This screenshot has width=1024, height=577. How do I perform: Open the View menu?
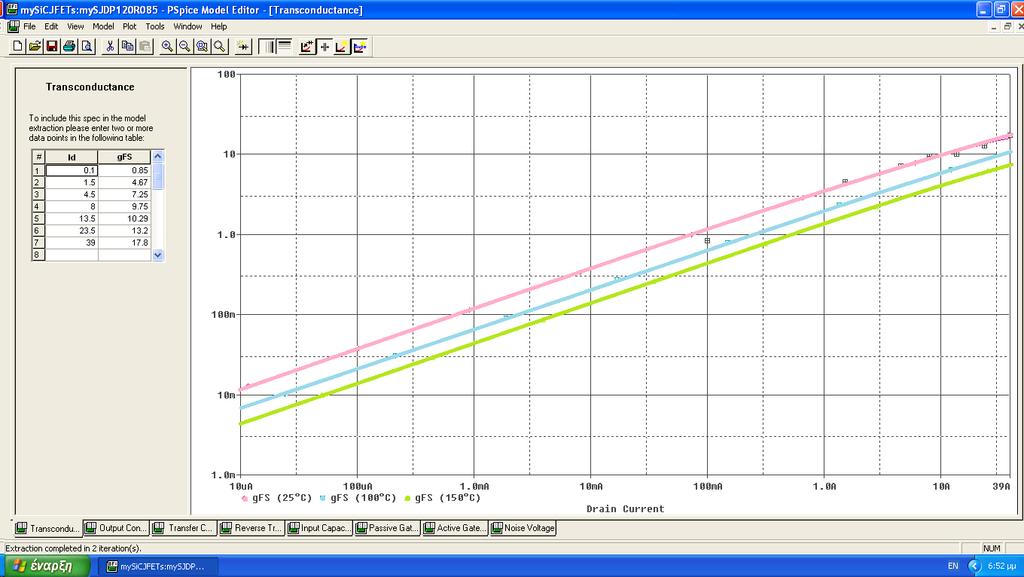pos(75,27)
